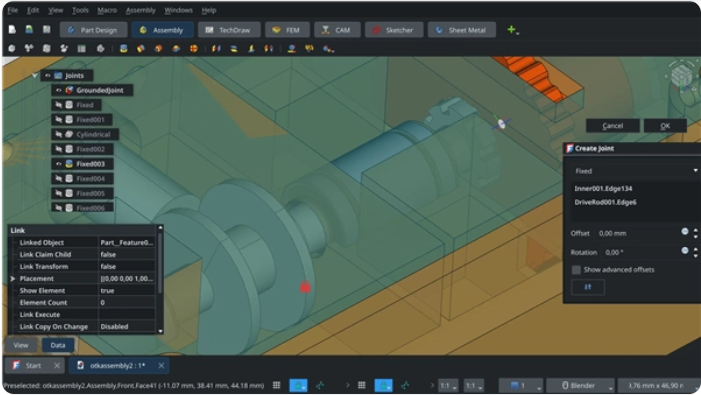The width and height of the screenshot is (701, 395).
Task: Open the Assembly menu
Action: [141, 10]
